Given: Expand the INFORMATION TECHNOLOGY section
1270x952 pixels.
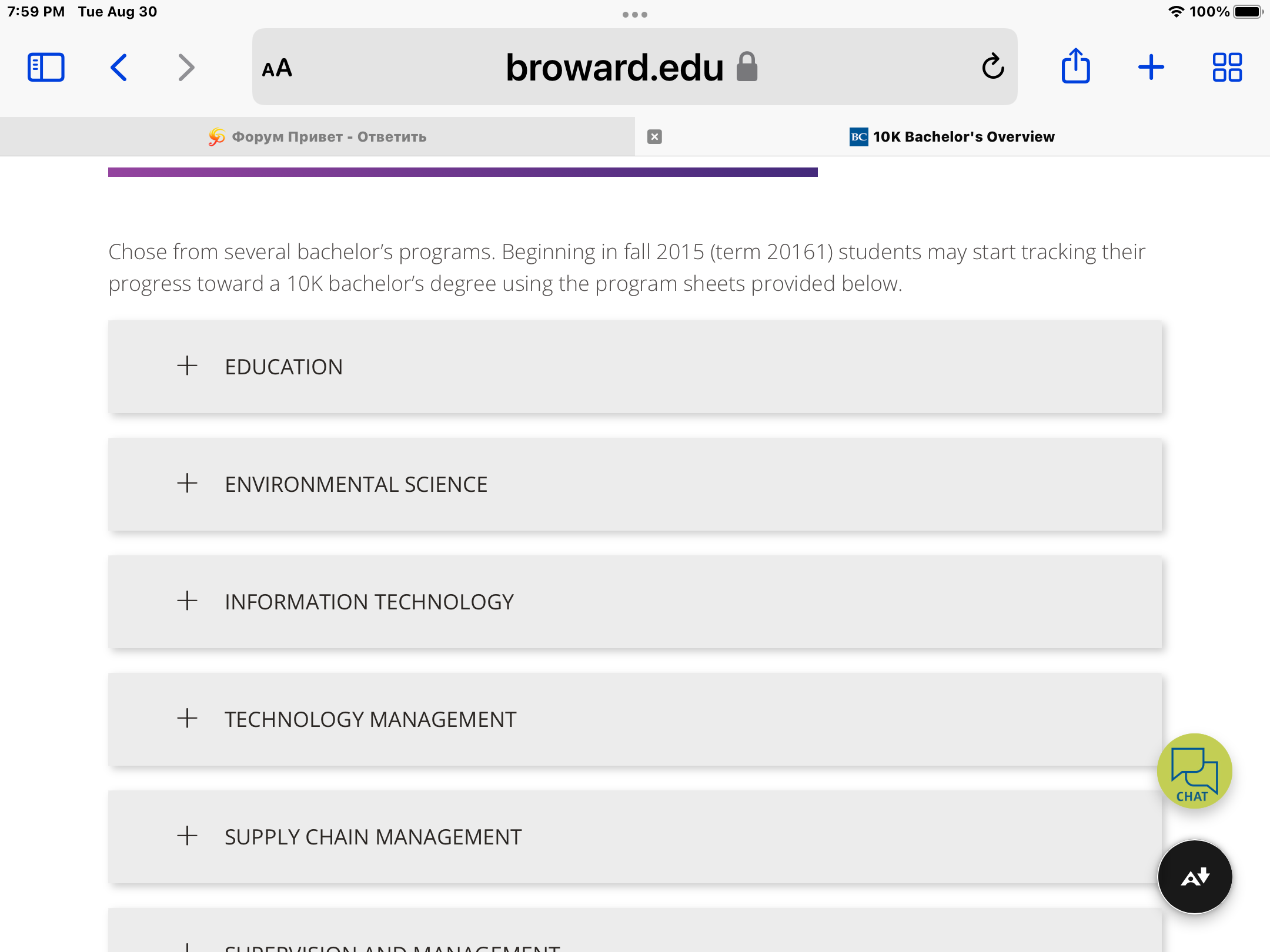Looking at the screenshot, I should tap(635, 602).
